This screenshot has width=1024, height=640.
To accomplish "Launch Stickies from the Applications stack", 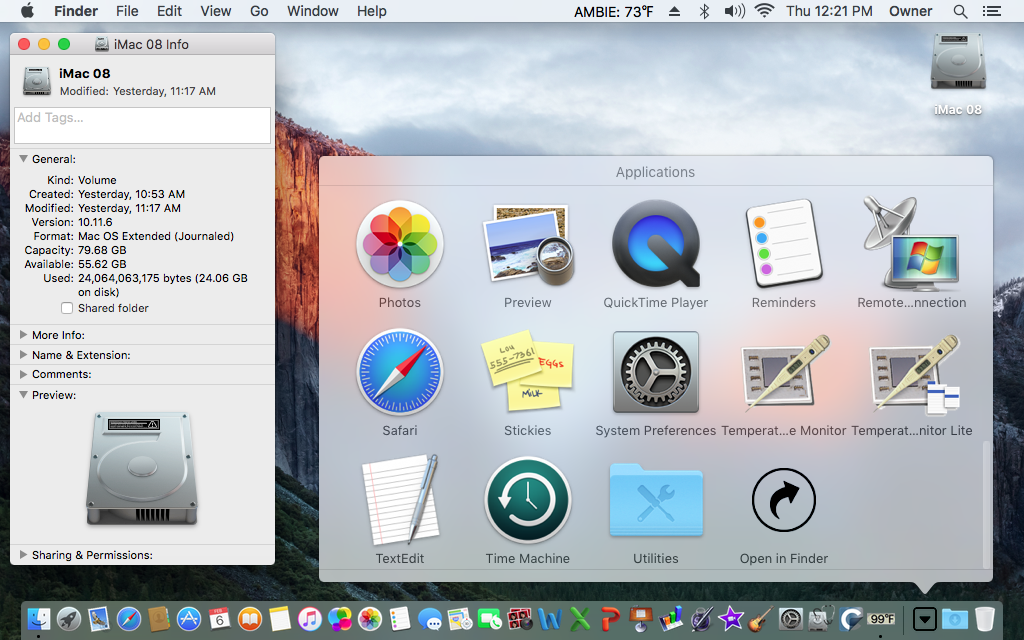I will (528, 372).
